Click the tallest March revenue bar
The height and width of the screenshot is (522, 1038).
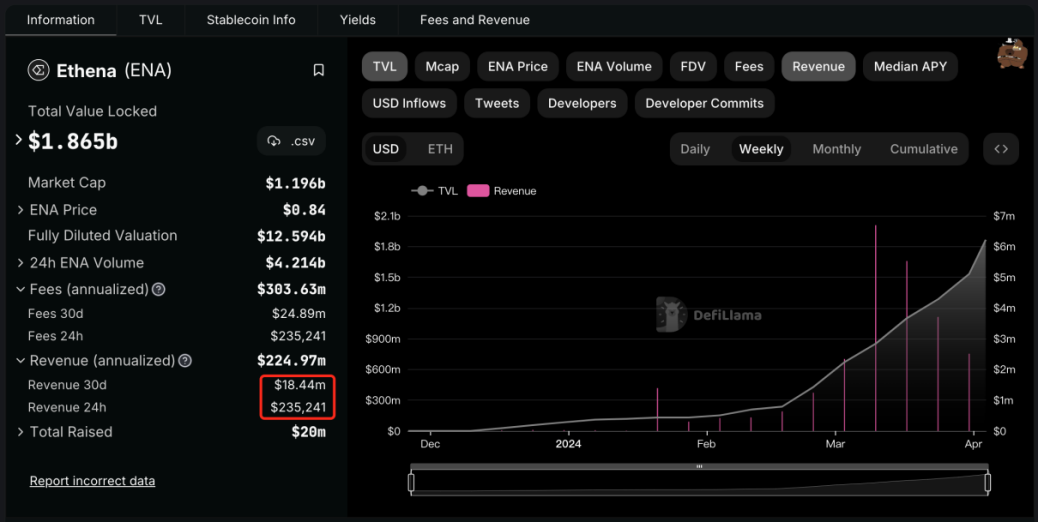tap(875, 328)
